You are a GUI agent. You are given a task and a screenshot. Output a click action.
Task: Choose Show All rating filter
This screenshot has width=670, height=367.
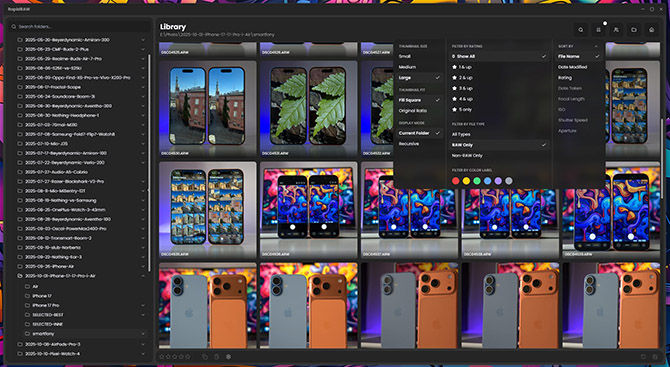pos(499,56)
